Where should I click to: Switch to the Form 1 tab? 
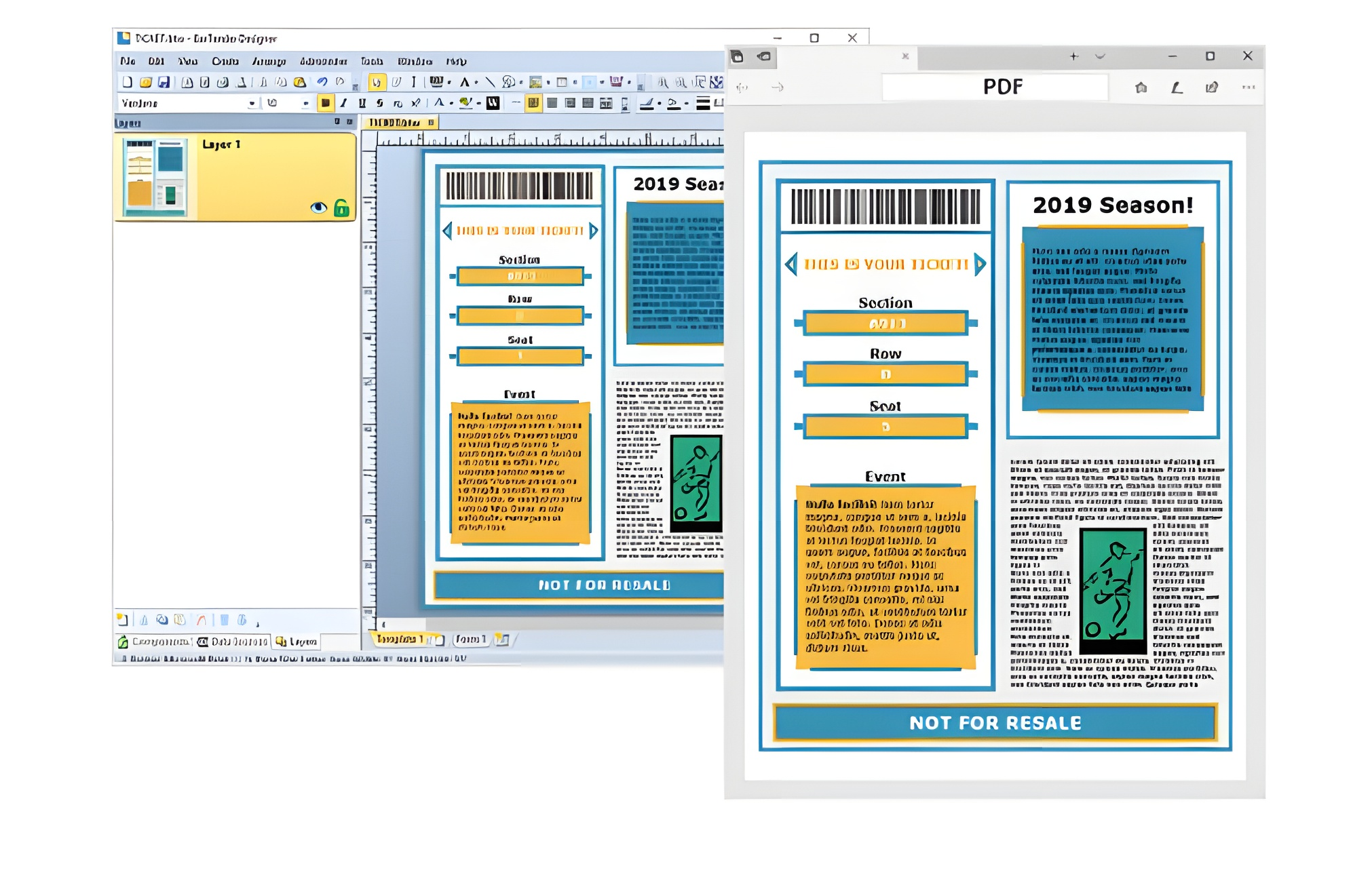pos(470,639)
